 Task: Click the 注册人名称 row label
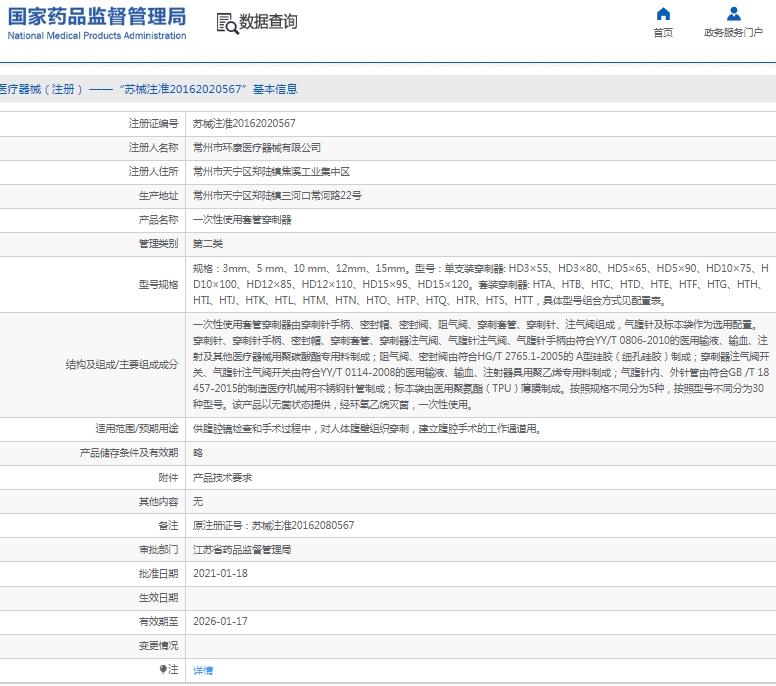[x=153, y=147]
